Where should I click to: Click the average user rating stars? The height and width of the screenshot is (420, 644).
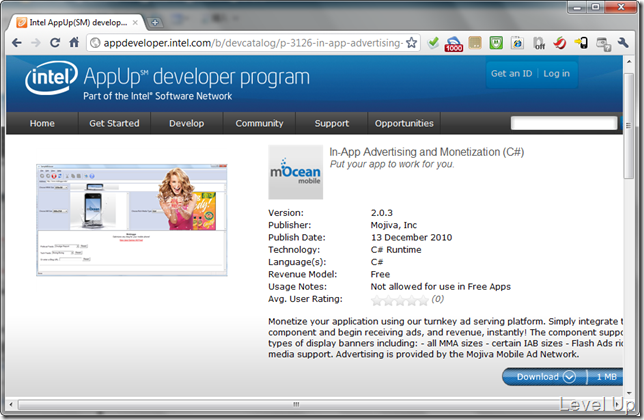tap(400, 301)
